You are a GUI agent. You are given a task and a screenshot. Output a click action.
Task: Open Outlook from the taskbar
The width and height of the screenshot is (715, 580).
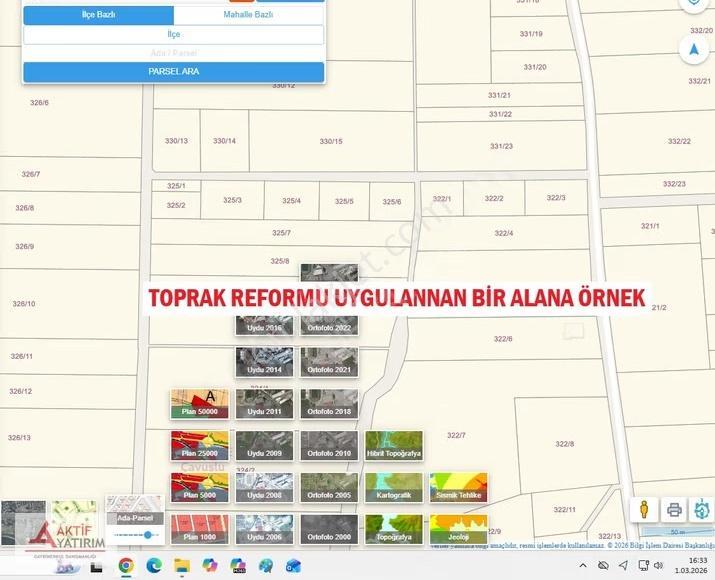pos(293,566)
